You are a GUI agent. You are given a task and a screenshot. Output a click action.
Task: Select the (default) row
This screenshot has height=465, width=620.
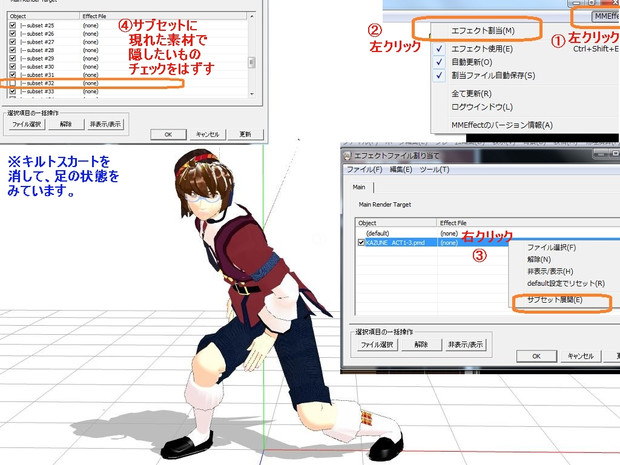click(x=487, y=233)
